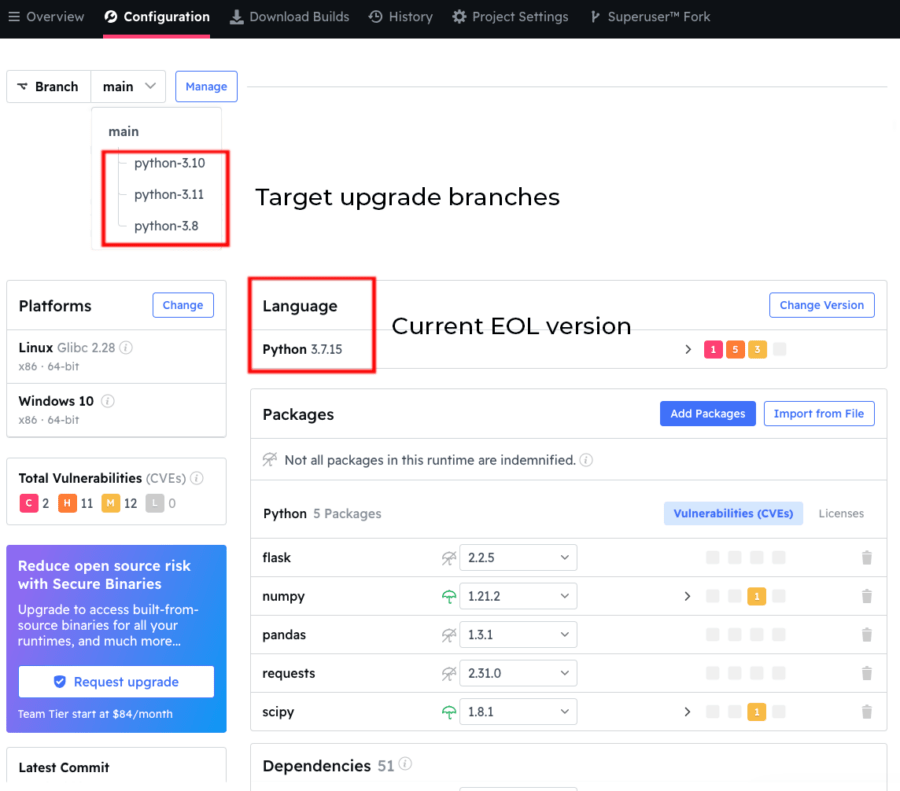Remove scipy using its trash icon
The height and width of the screenshot is (791, 900).
point(866,712)
